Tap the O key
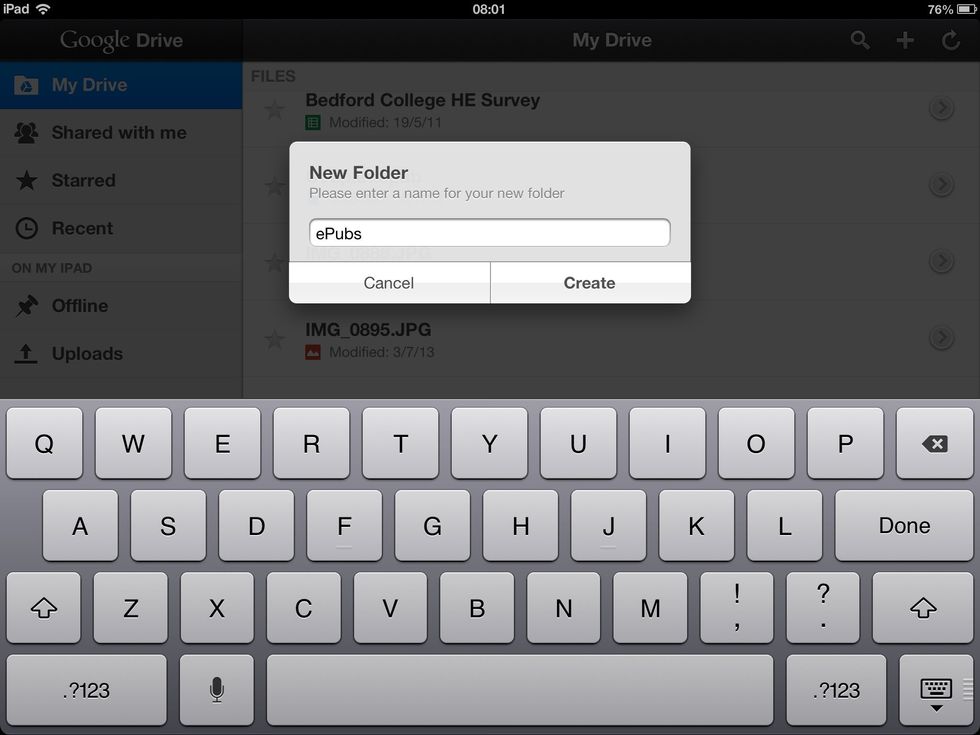The height and width of the screenshot is (735, 980). click(x=756, y=444)
